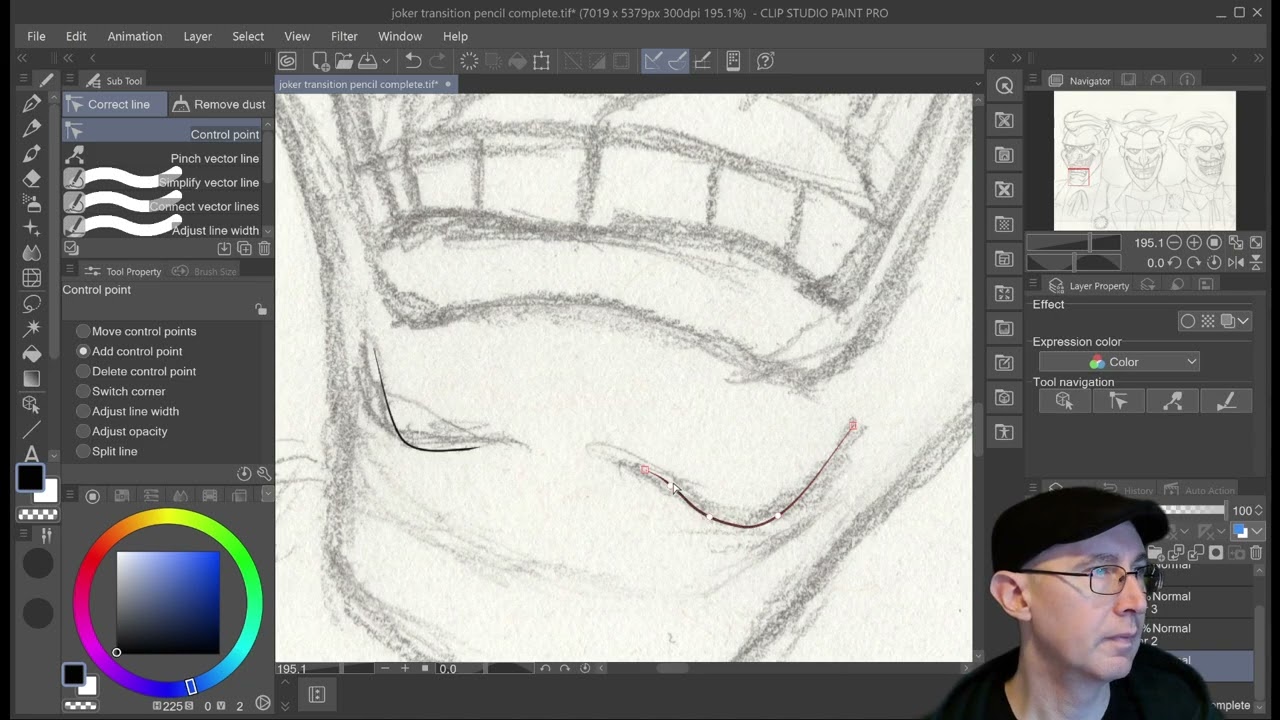Select the Airbrush tool
Viewport: 1280px width, 720px height.
pyautogui.click(x=31, y=203)
